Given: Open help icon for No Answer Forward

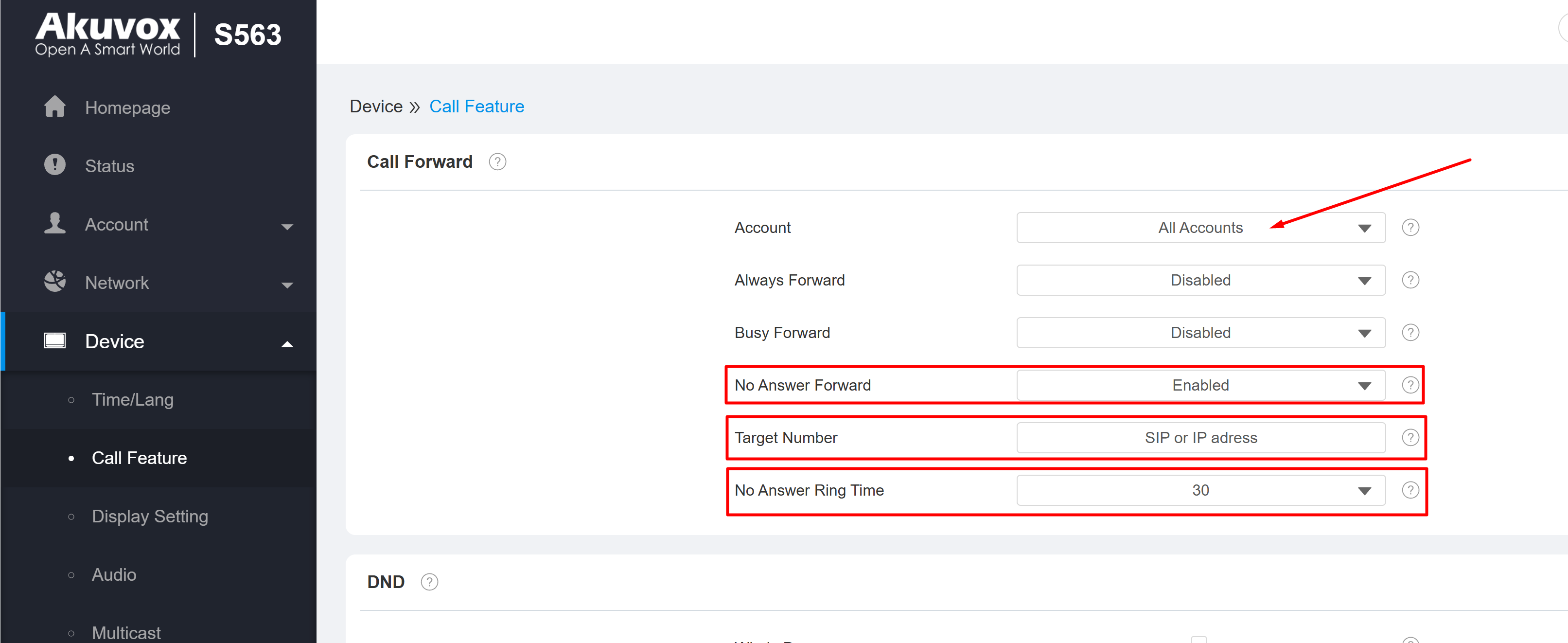Looking at the screenshot, I should [1410, 385].
